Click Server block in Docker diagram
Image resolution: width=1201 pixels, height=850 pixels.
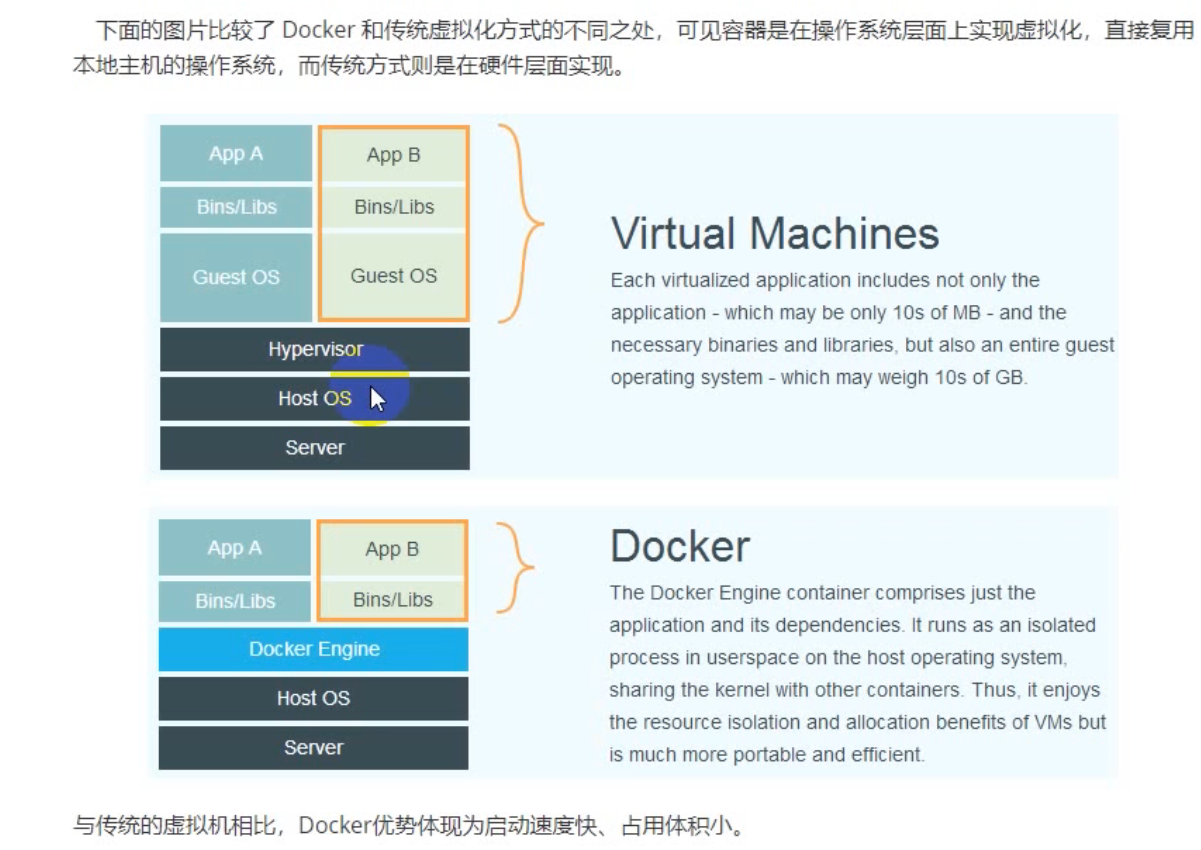tap(314, 747)
